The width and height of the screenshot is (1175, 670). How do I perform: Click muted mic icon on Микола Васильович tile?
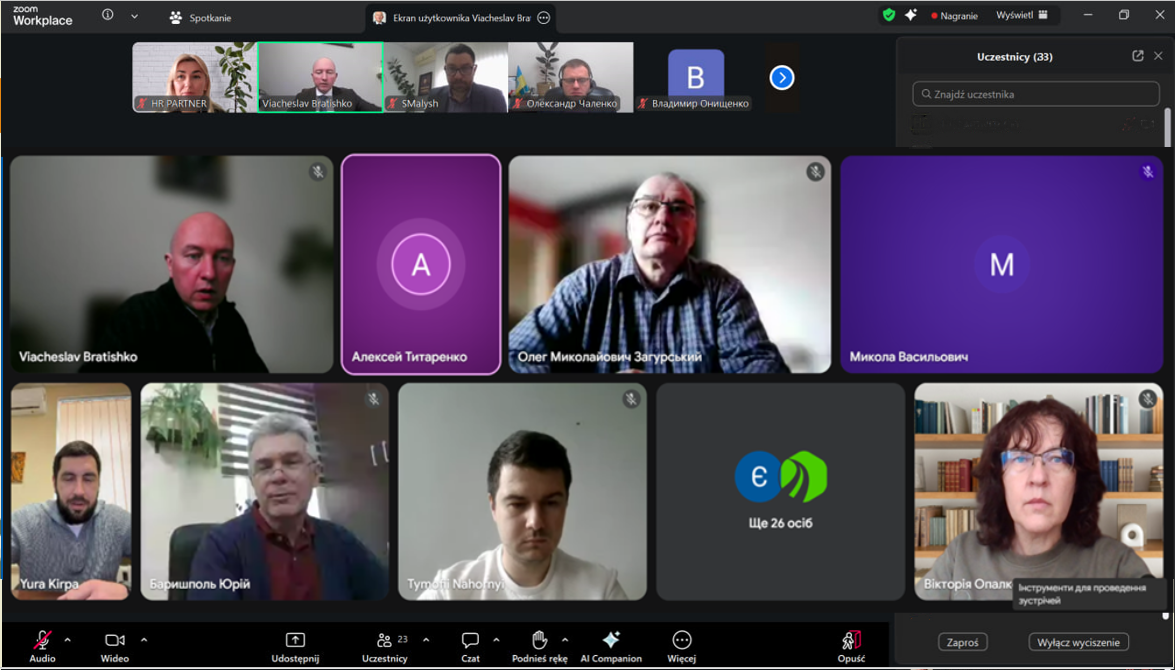coord(1147,172)
